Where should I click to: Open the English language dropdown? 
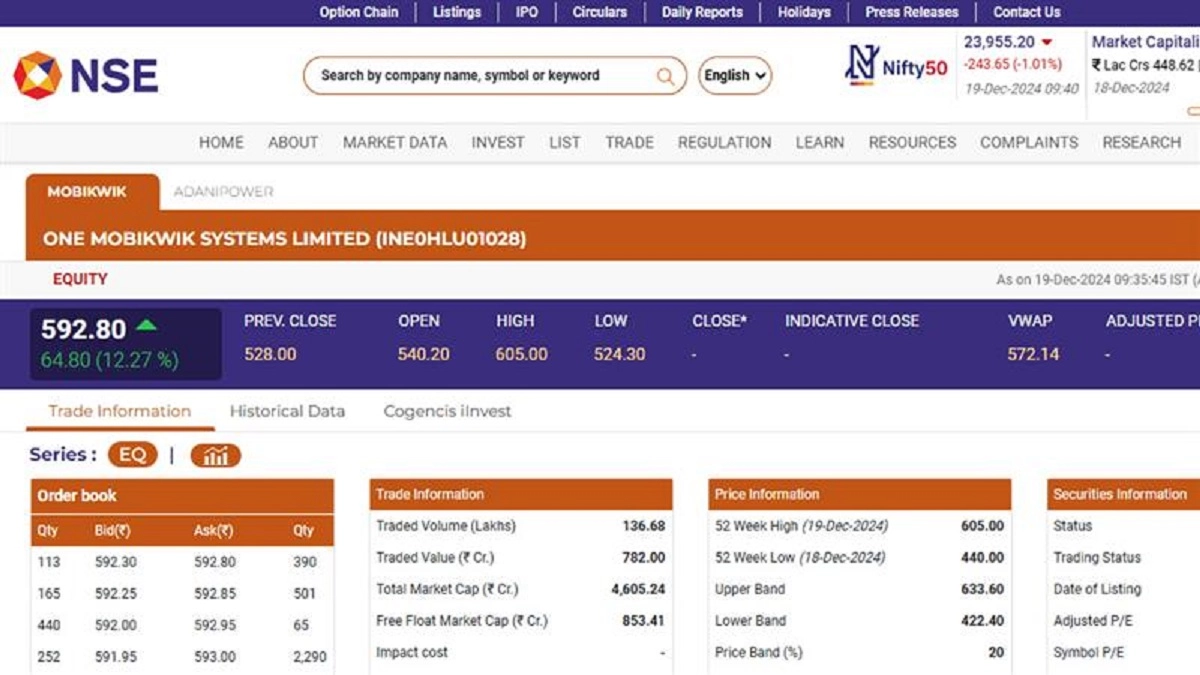(735, 76)
